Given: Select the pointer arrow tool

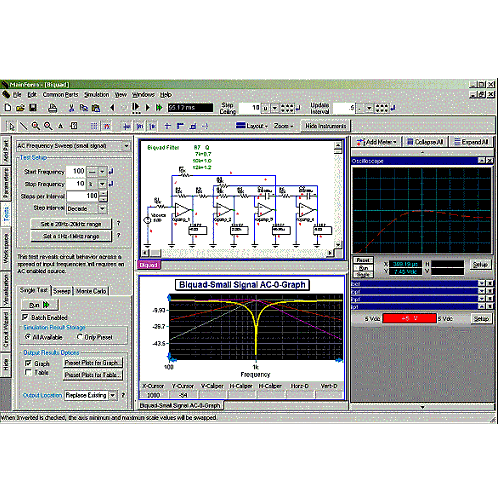Looking at the screenshot, I should pos(11,126).
